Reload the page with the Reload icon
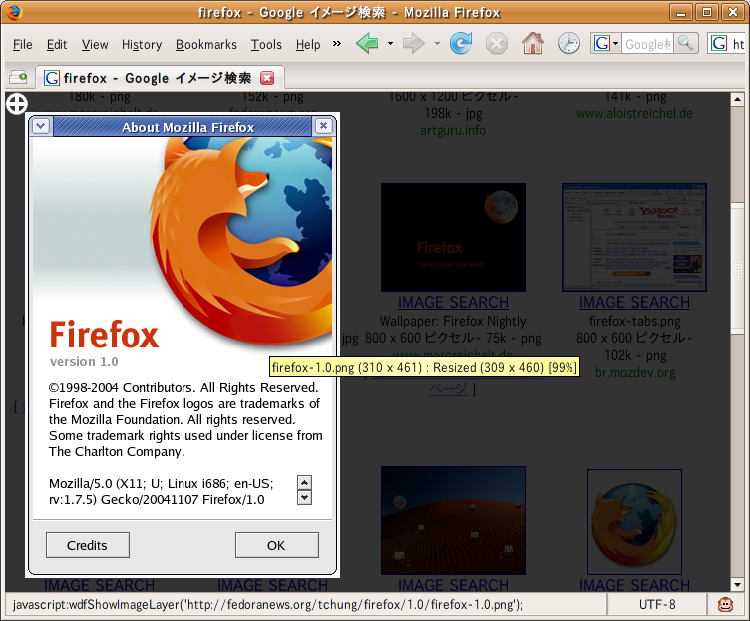Viewport: 750px width, 621px height. pyautogui.click(x=461, y=44)
